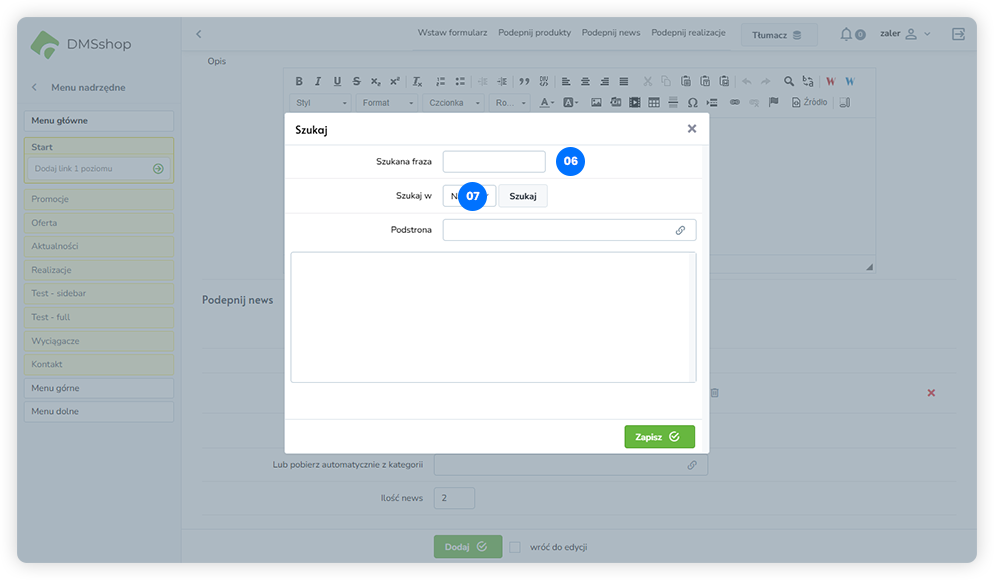
Task: Click the green arrow next to Dodaj link 1 poziomu
Action: 158,169
